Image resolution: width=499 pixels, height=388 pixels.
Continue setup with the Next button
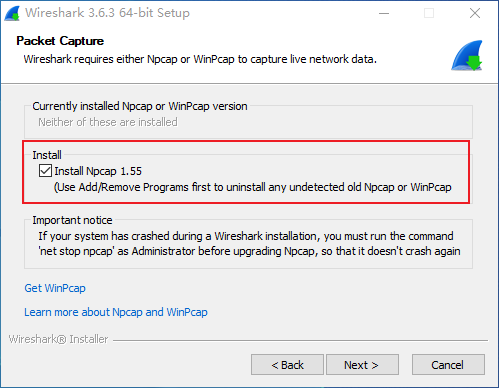pyautogui.click(x=362, y=365)
